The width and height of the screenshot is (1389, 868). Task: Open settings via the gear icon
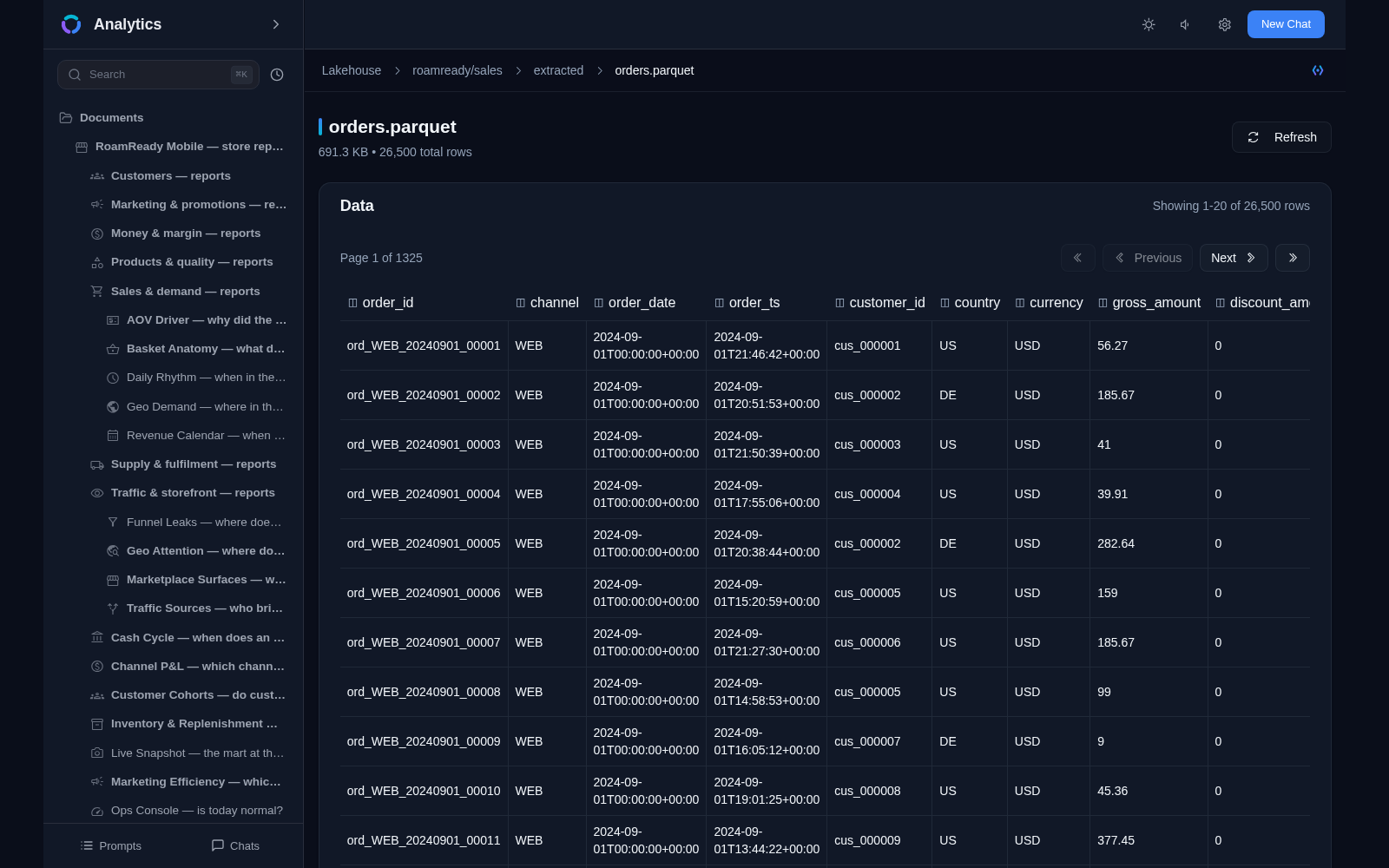(1224, 24)
